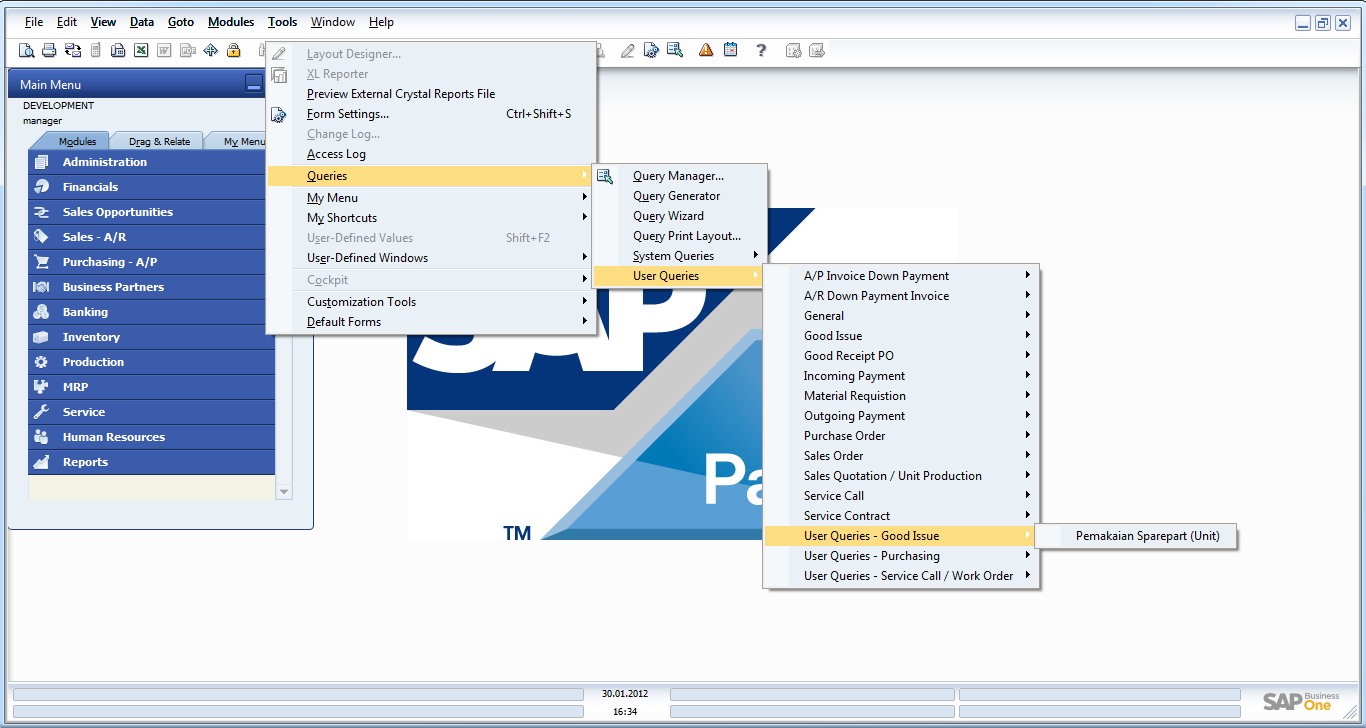
Task: Switch to the Drag & Relate tab
Action: 156,140
